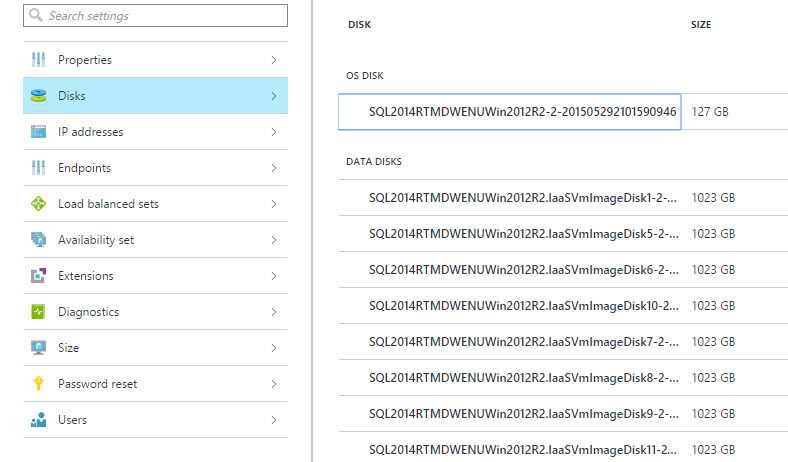Click the Availability set icon
This screenshot has width=788, height=462.
[x=39, y=240]
